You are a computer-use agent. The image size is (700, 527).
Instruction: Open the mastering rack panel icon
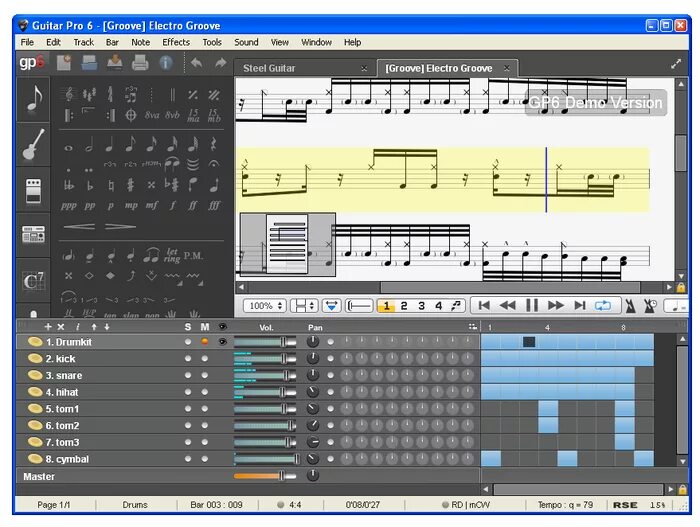[33, 234]
